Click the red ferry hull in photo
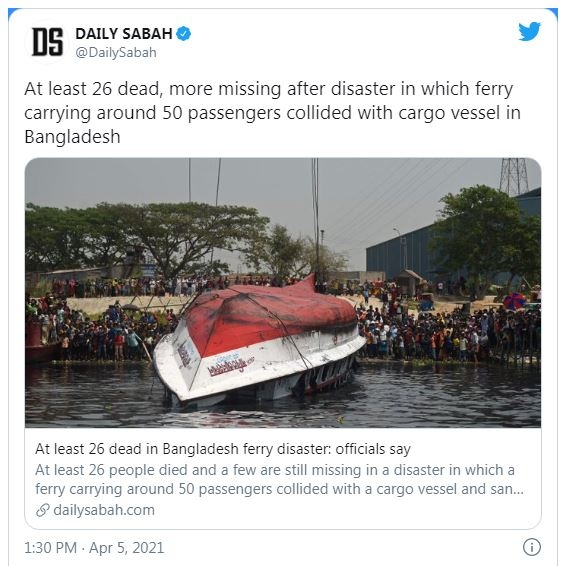Image resolution: width=576 pixels, height=566 pixels. point(270,311)
